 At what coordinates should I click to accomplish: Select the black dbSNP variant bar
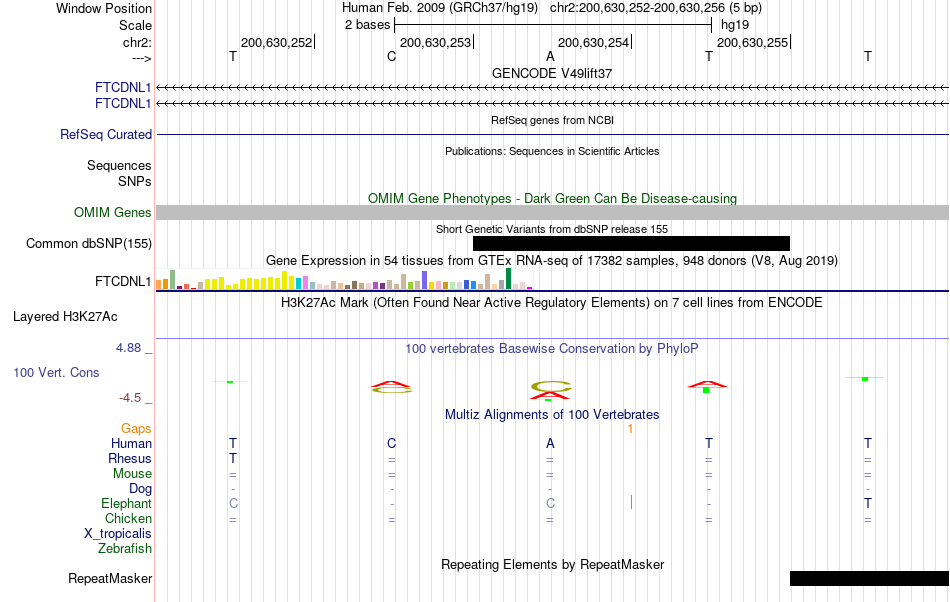[x=631, y=243]
